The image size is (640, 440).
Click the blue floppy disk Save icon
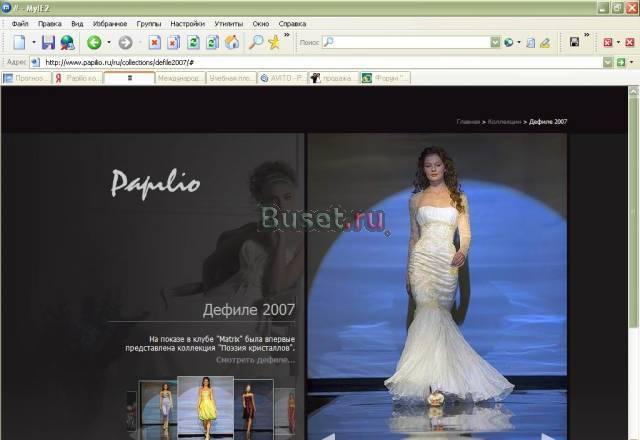click(x=47, y=42)
